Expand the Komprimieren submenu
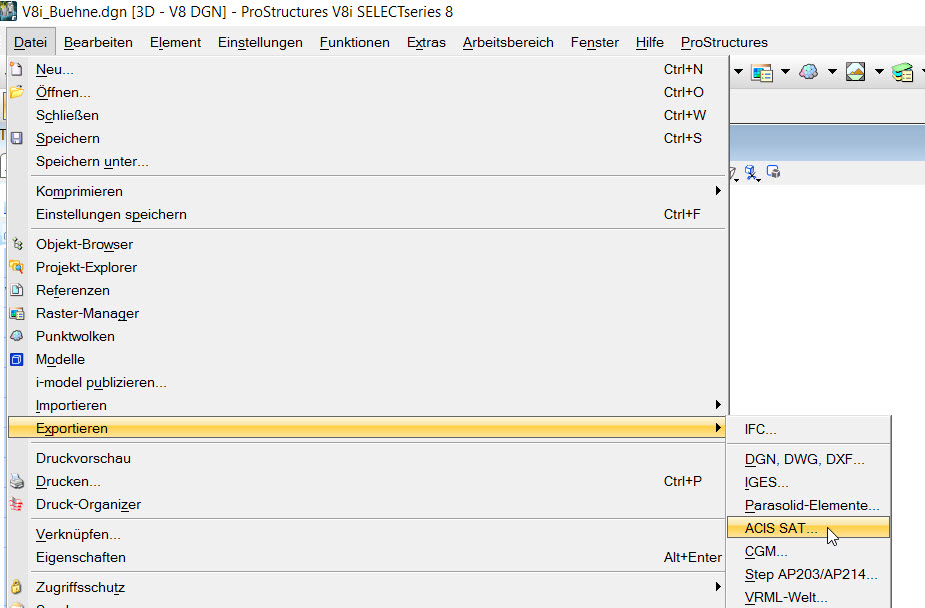The height and width of the screenshot is (608, 925). [368, 192]
